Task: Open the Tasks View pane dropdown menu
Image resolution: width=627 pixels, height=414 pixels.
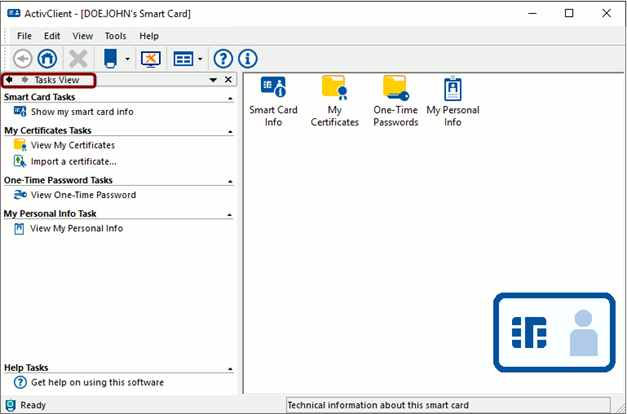Action: [213, 80]
